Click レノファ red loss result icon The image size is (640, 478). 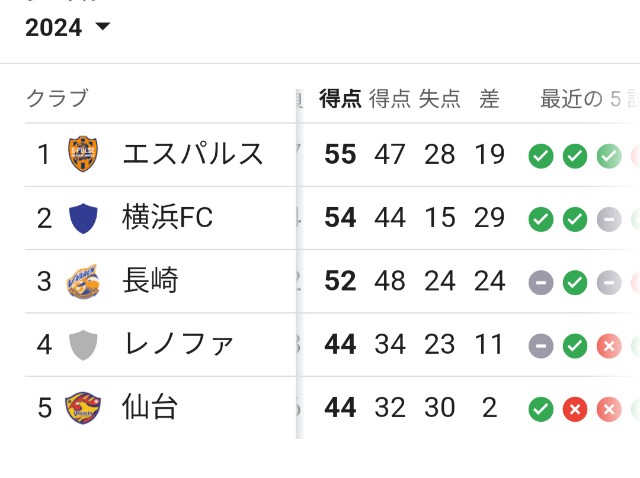pos(609,346)
